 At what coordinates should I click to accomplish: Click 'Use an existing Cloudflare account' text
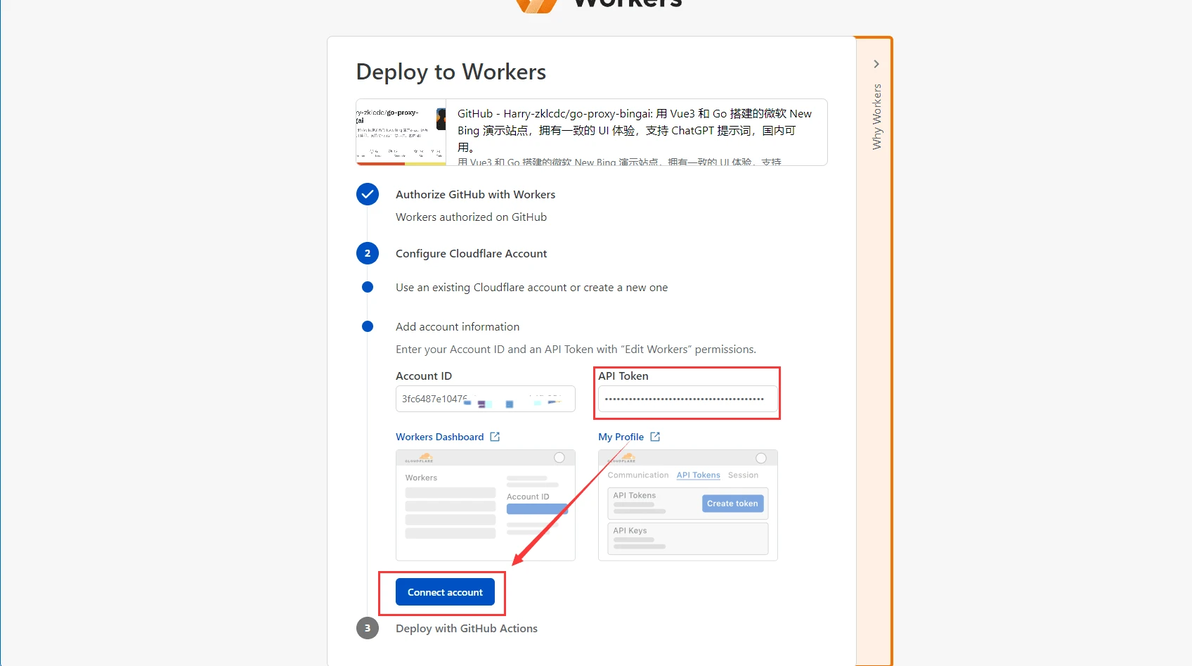[531, 287]
